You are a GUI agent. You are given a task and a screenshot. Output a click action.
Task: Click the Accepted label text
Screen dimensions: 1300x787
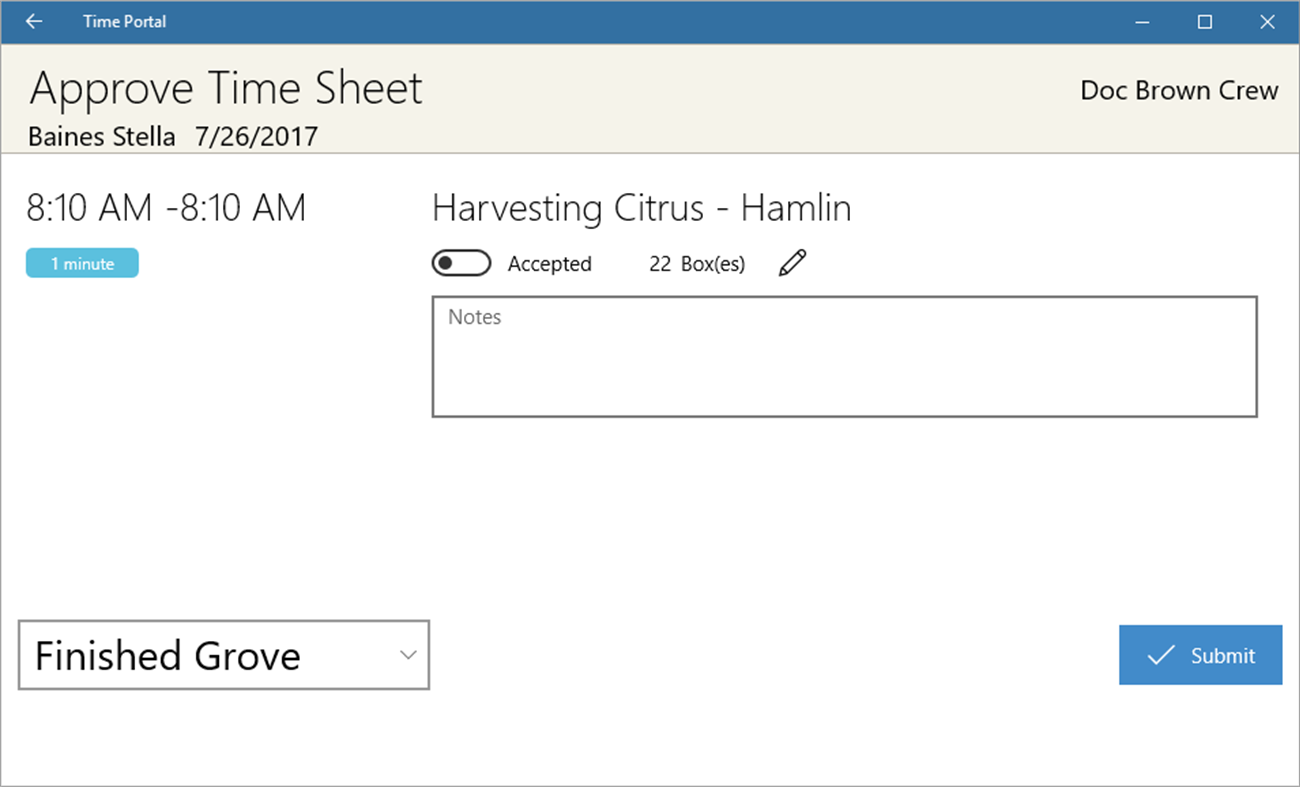549,264
